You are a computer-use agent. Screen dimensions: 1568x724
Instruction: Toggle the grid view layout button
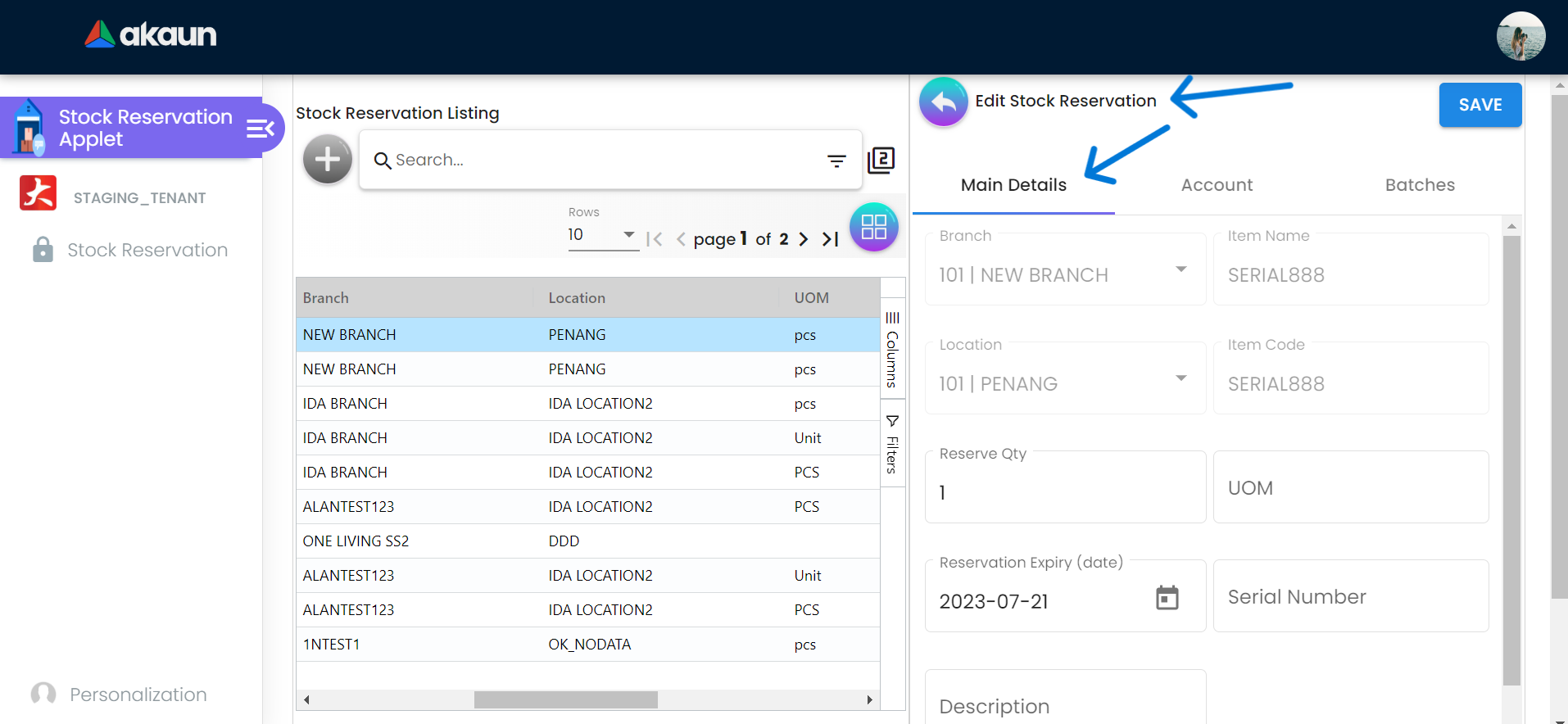873,227
